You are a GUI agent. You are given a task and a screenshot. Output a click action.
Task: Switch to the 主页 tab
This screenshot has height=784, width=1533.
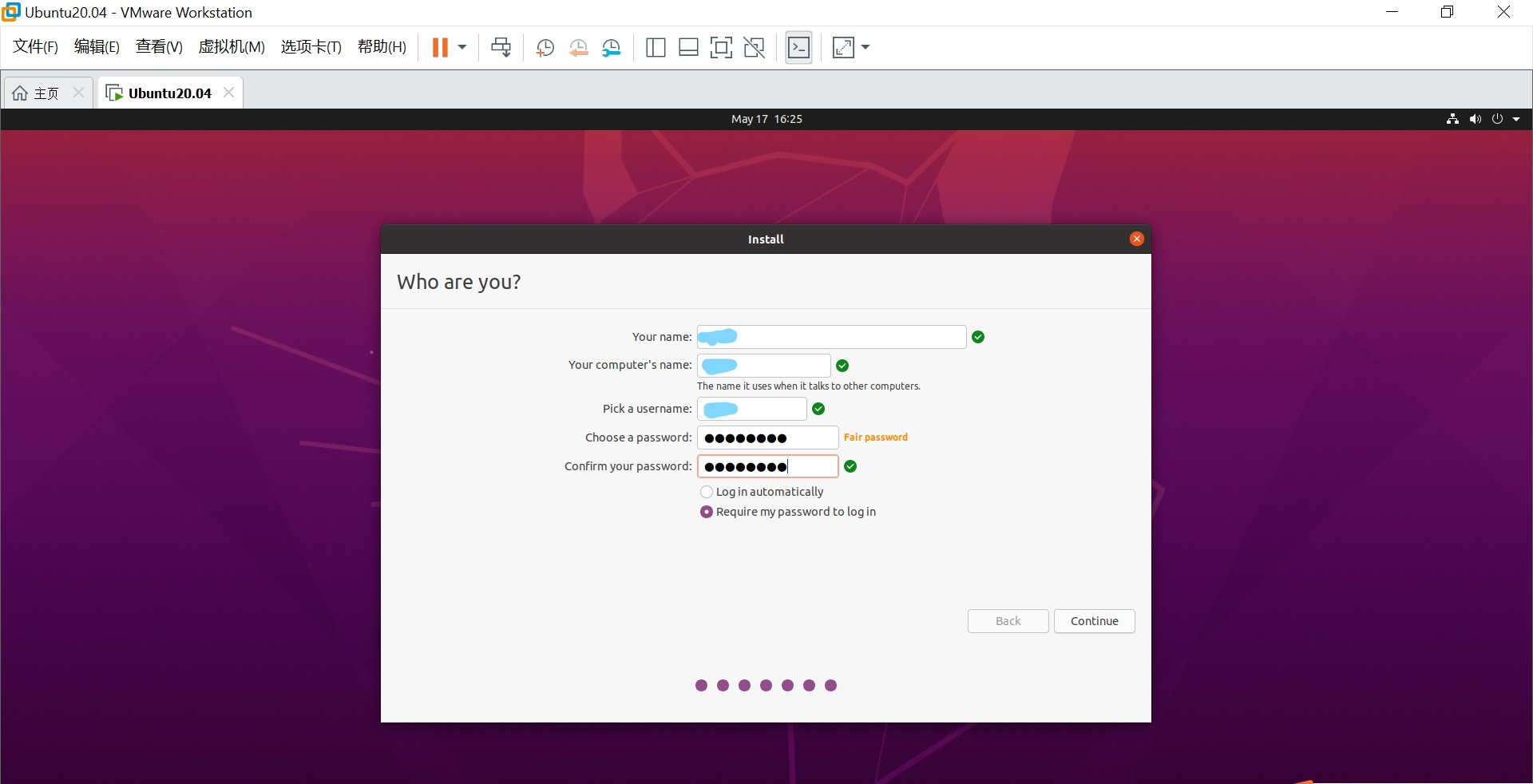point(47,93)
